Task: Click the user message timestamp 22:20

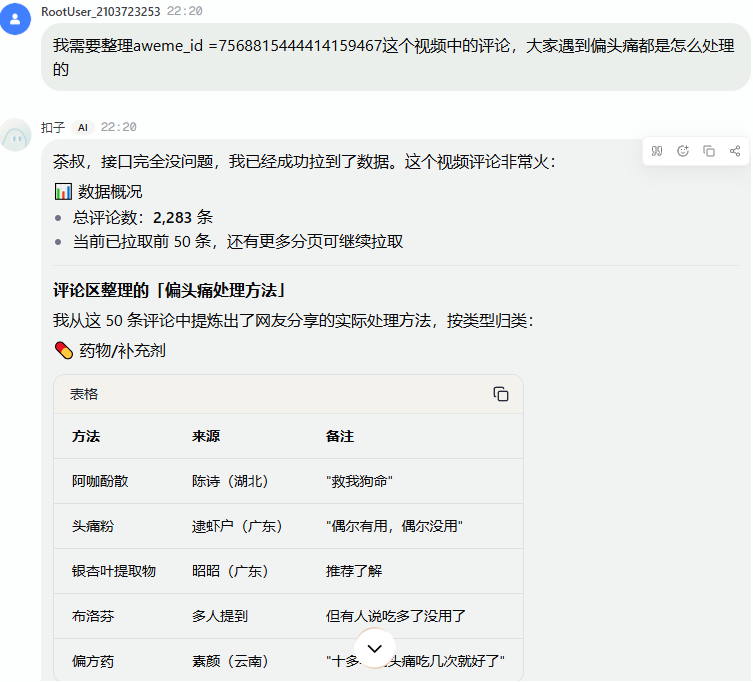Action: (185, 12)
